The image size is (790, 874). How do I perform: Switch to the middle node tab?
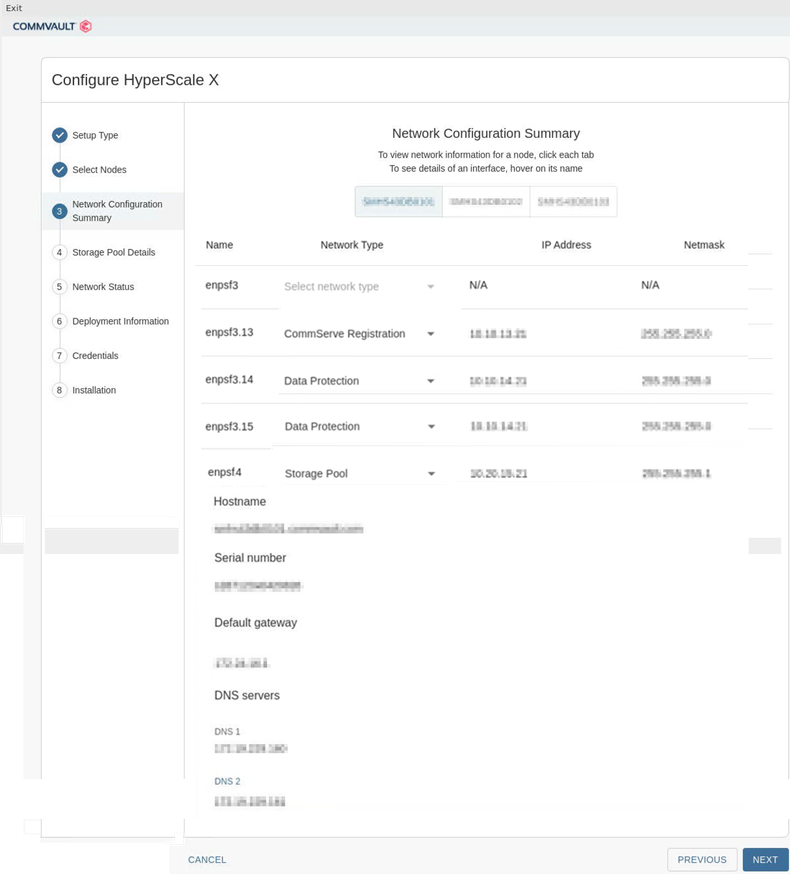coord(486,202)
